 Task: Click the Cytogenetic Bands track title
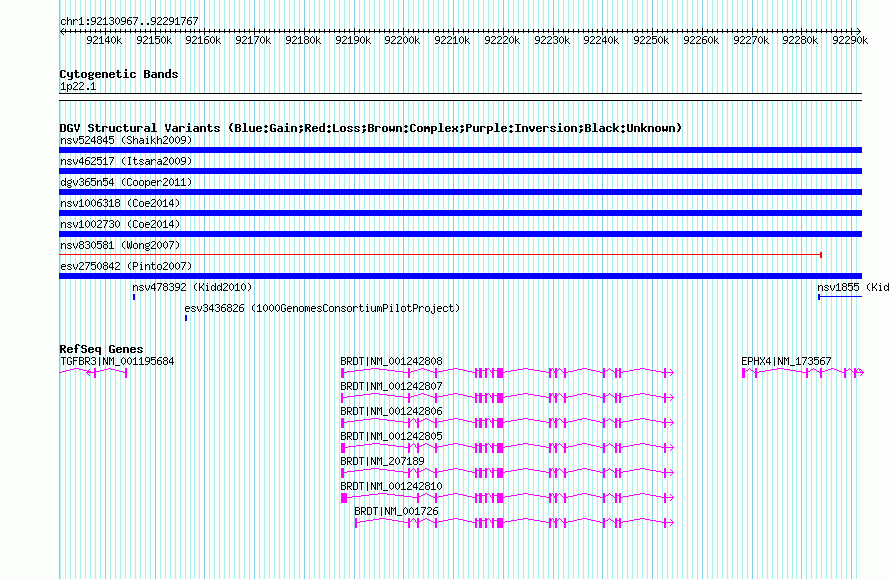(119, 74)
